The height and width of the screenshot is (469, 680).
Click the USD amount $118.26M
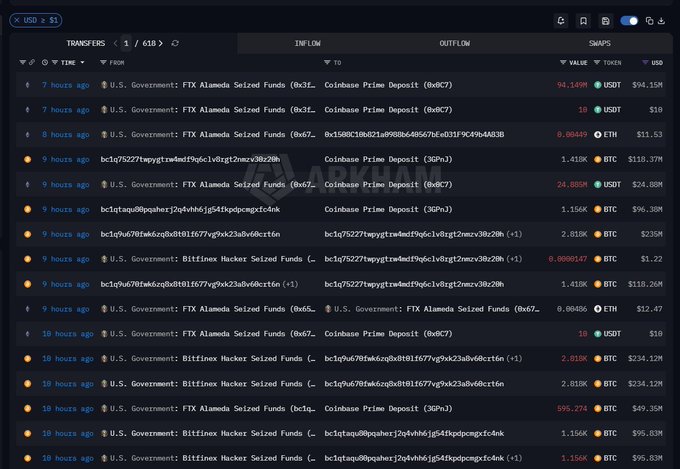pos(645,284)
